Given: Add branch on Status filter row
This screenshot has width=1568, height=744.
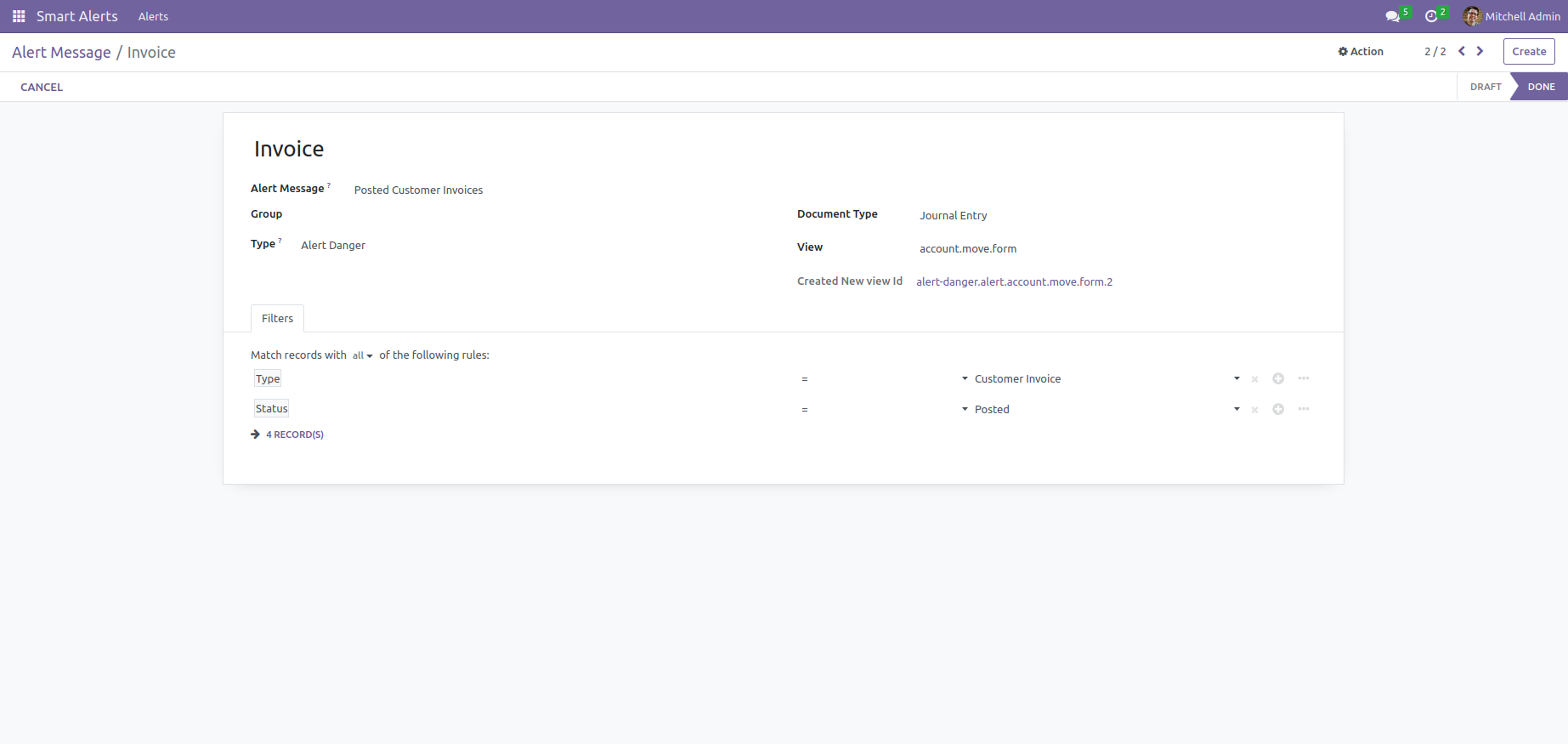Looking at the screenshot, I should coord(1304,409).
